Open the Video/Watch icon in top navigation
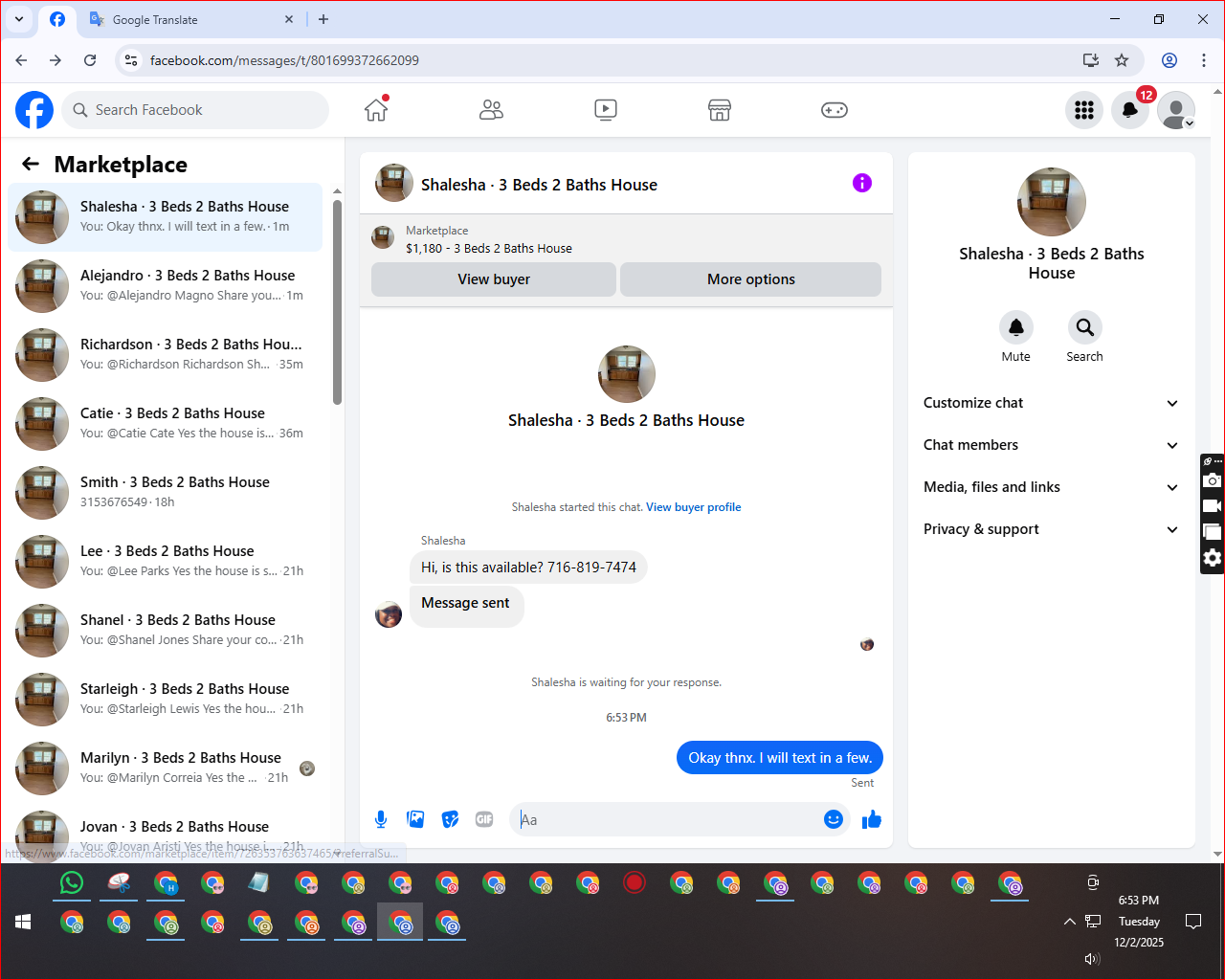Screen dimensions: 1225x980 click(x=606, y=110)
